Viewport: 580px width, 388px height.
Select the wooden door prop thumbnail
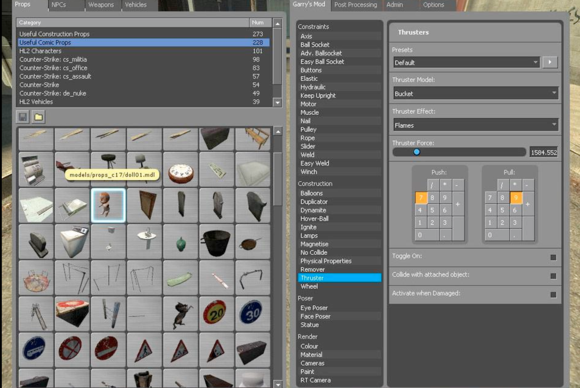[144, 205]
